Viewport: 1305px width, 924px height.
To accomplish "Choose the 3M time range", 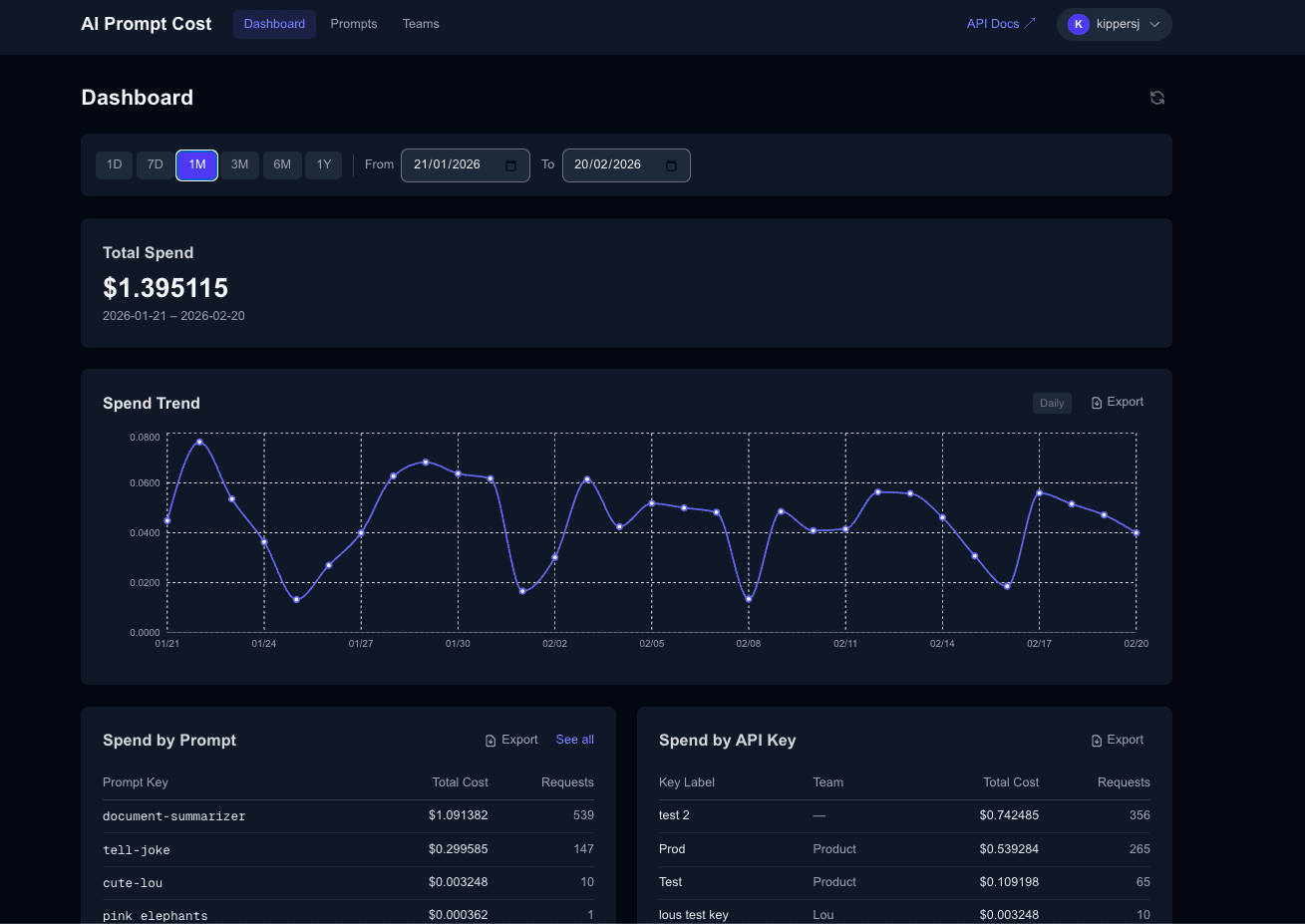I will [x=239, y=164].
